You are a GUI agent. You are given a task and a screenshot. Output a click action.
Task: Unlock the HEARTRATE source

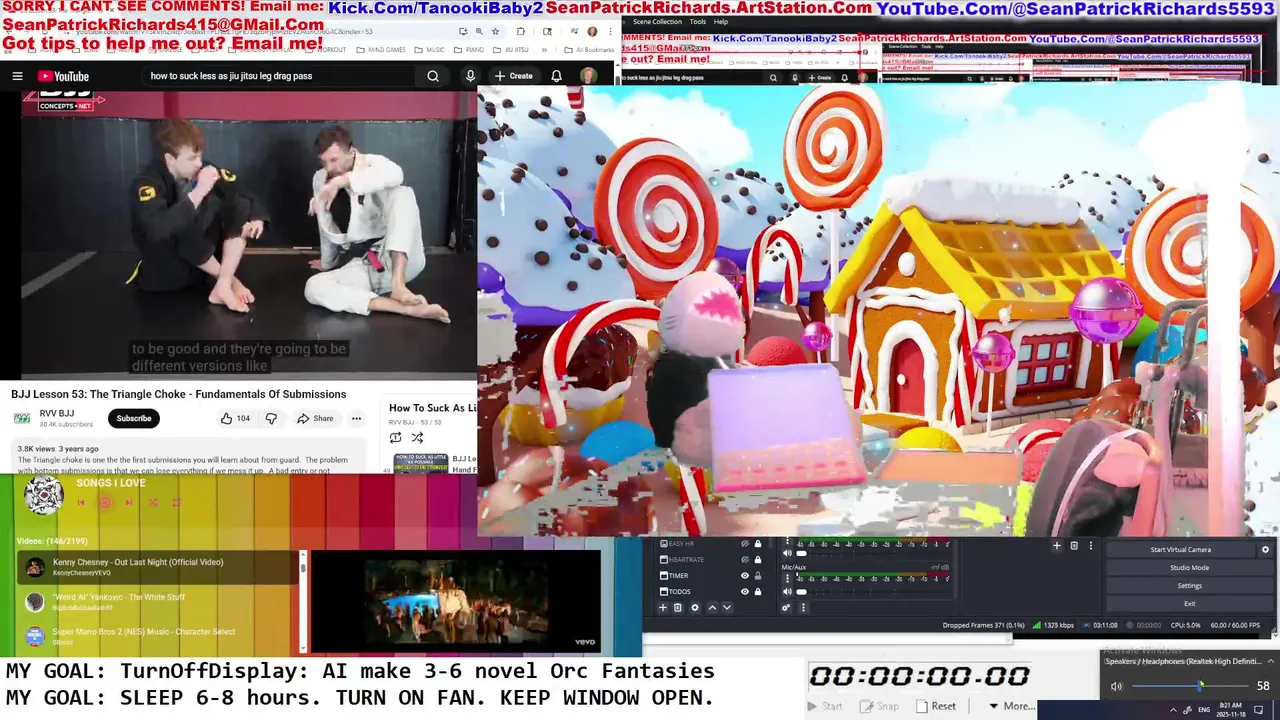(758, 560)
